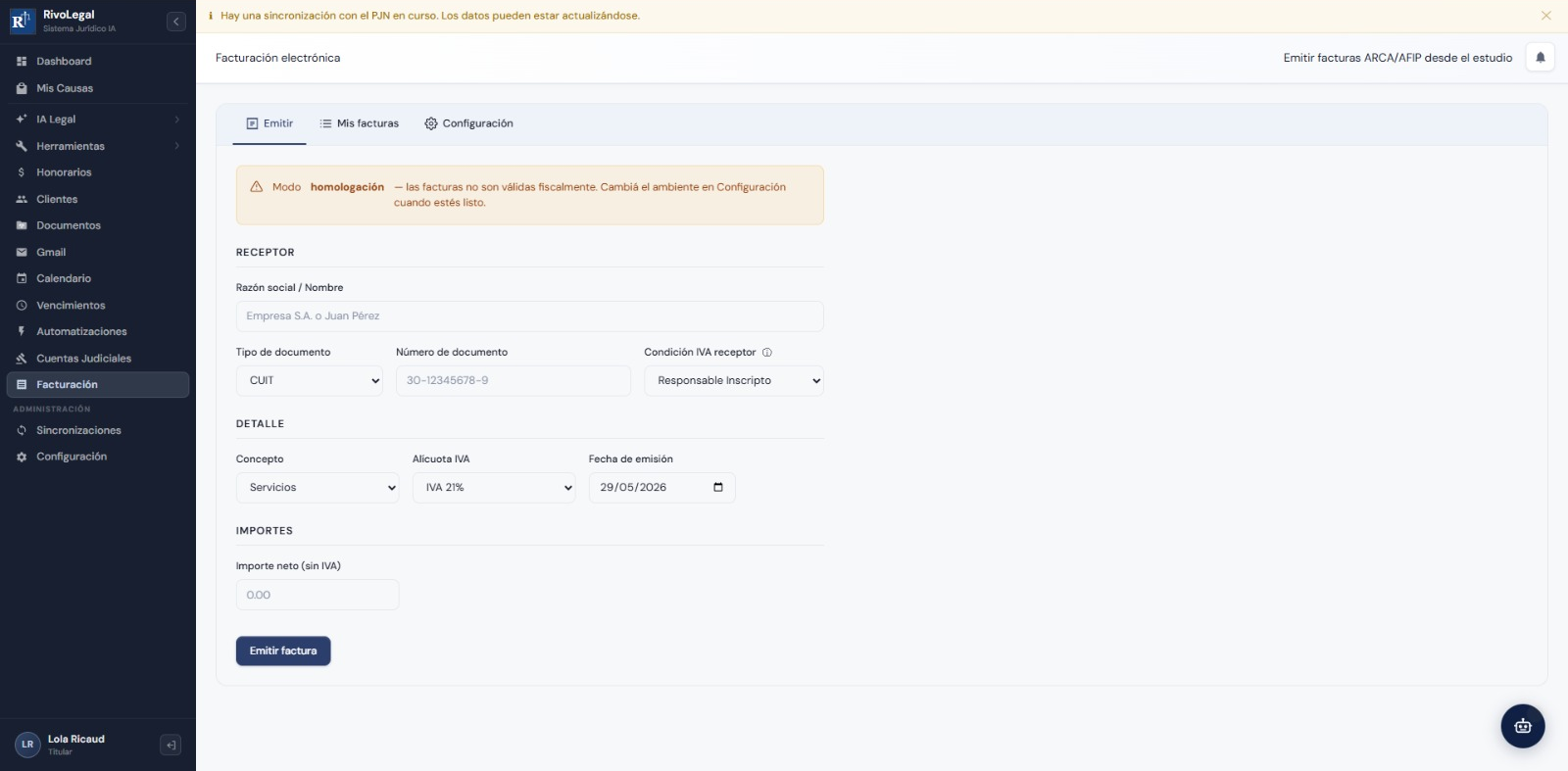Click the RivoLegal logo icon
Image resolution: width=1568 pixels, height=771 pixels.
pos(22,22)
